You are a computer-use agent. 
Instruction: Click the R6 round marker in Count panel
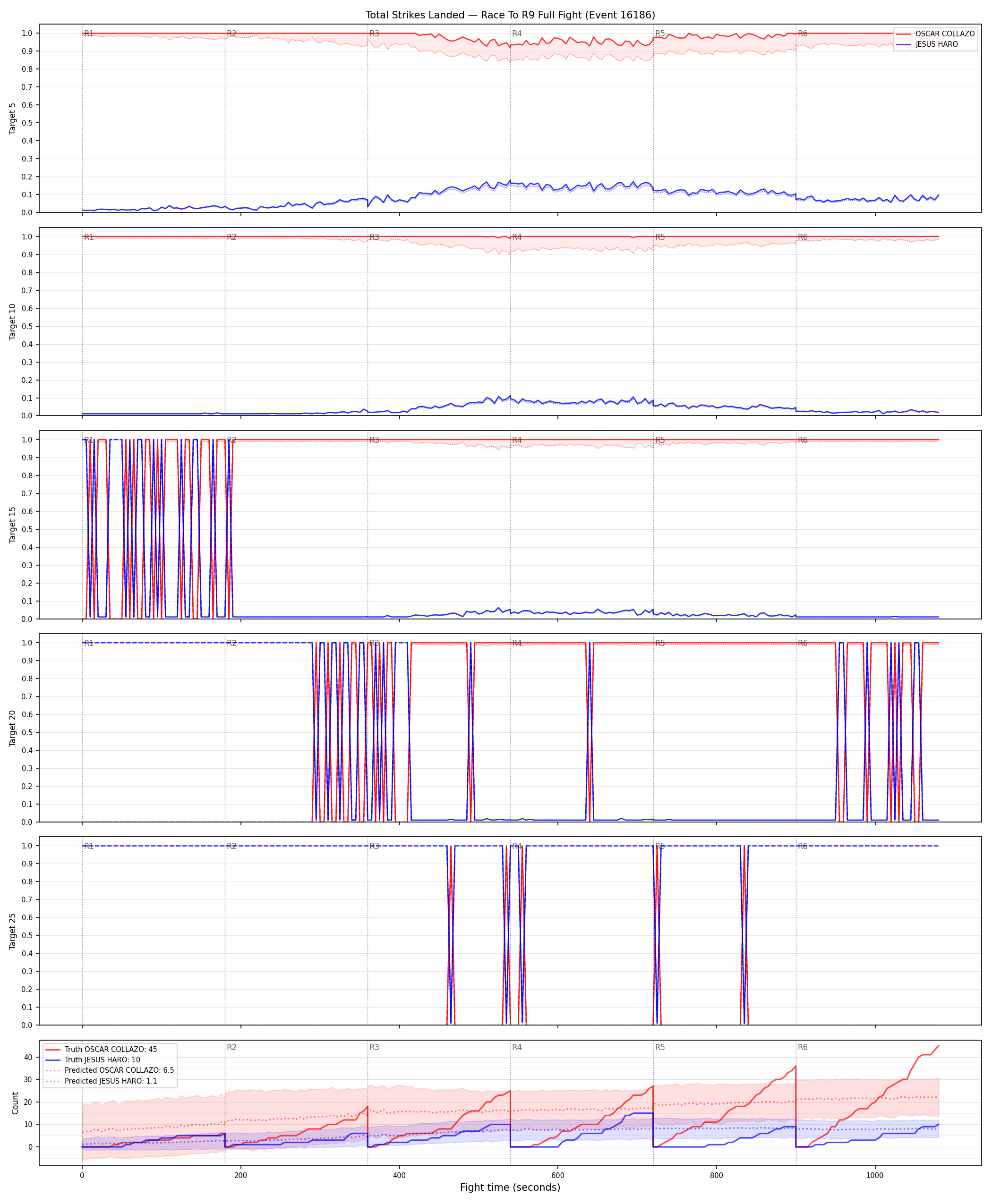coord(803,1048)
